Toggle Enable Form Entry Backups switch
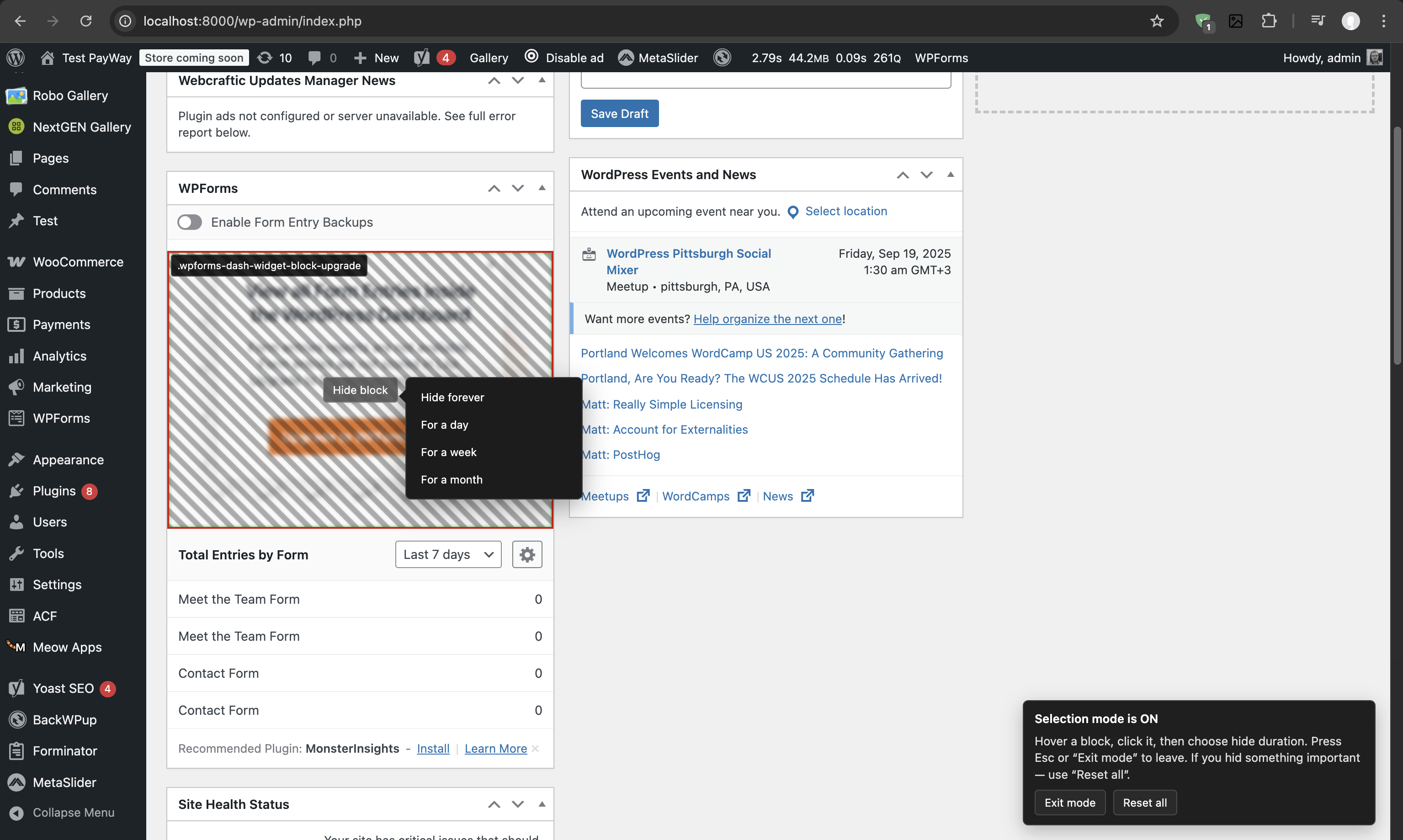Image resolution: width=1403 pixels, height=840 pixels. pos(190,222)
